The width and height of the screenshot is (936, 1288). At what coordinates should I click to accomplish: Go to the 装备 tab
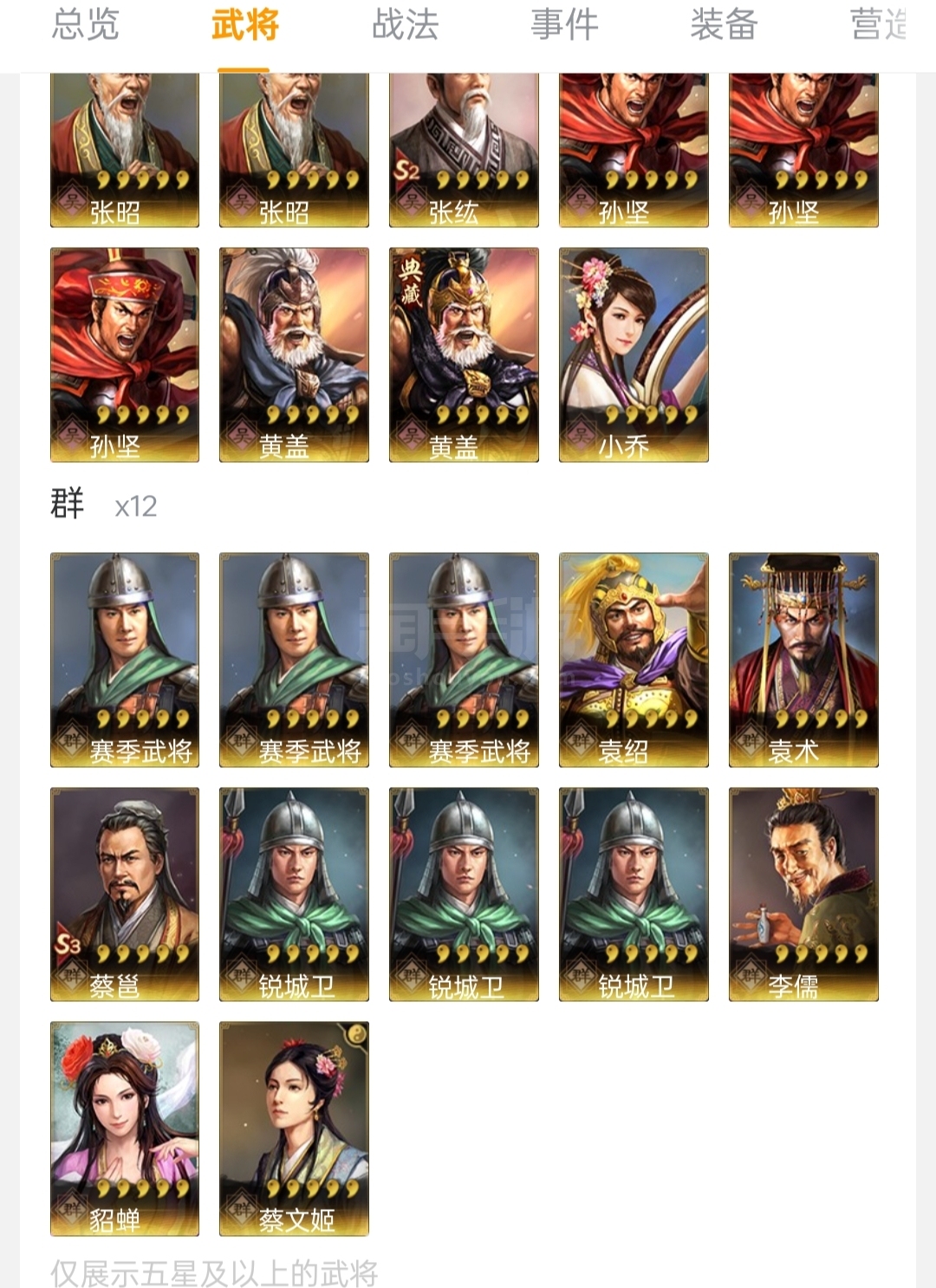(724, 24)
